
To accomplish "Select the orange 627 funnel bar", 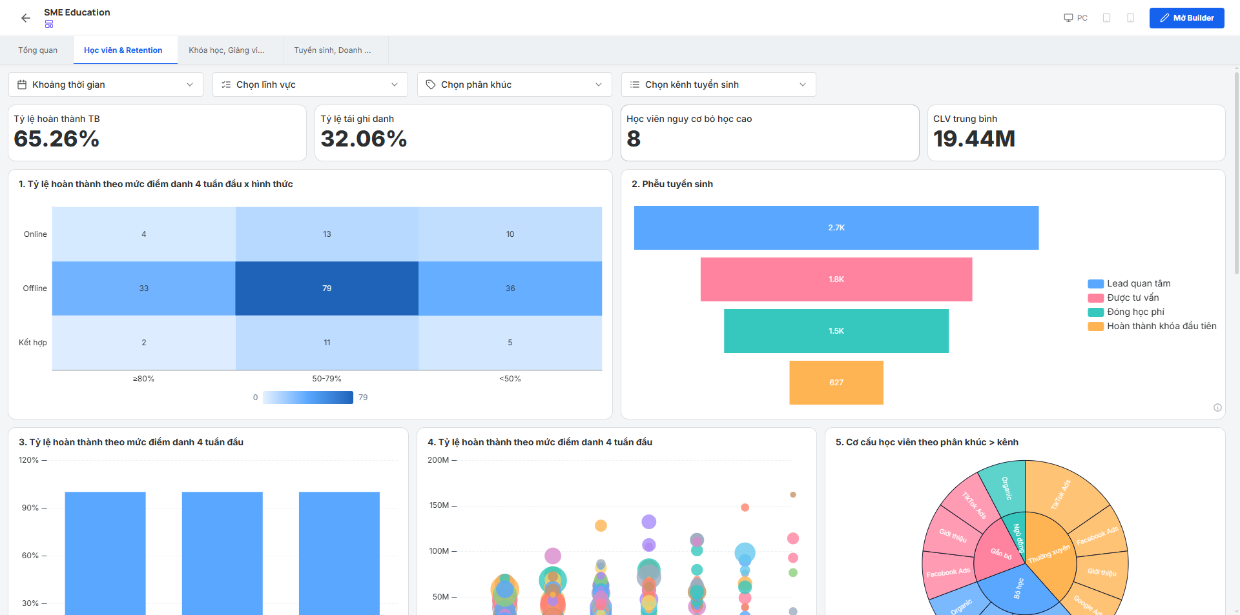I will click(x=836, y=382).
